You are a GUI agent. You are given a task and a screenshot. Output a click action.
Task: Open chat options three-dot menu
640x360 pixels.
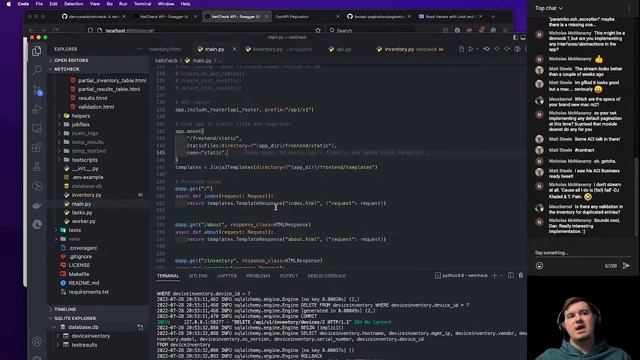629,8
